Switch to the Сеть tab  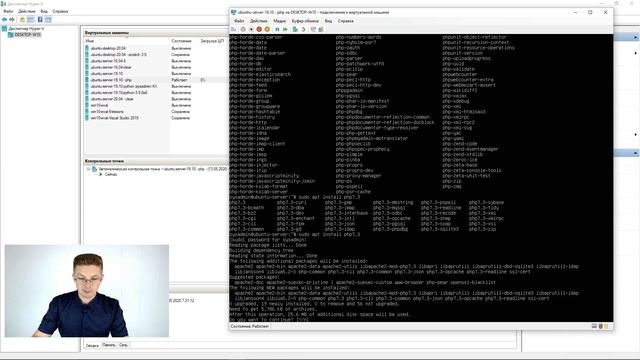[x=123, y=345]
